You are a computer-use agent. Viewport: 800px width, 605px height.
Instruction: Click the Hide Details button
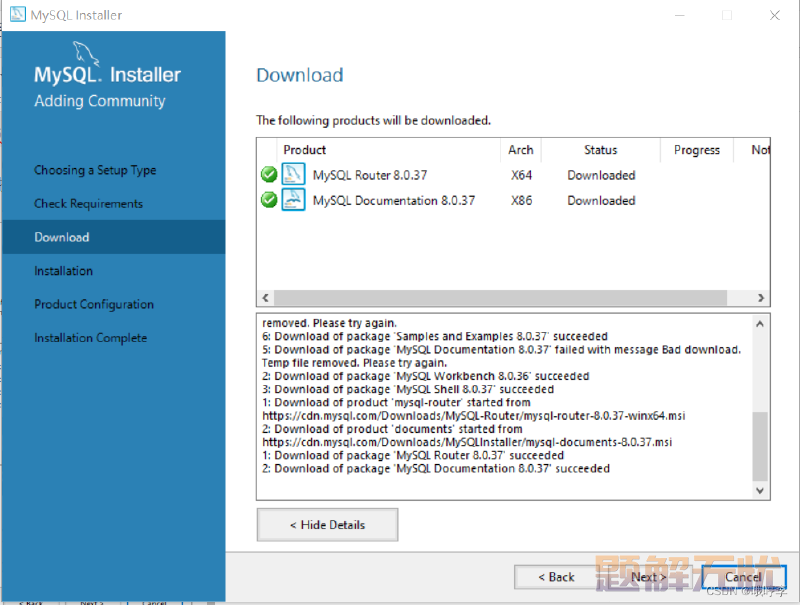328,524
